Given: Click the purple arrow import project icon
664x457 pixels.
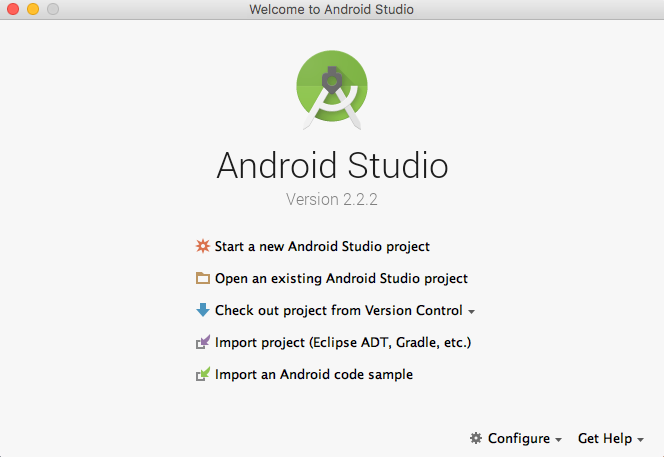Looking at the screenshot, I should coord(203,342).
